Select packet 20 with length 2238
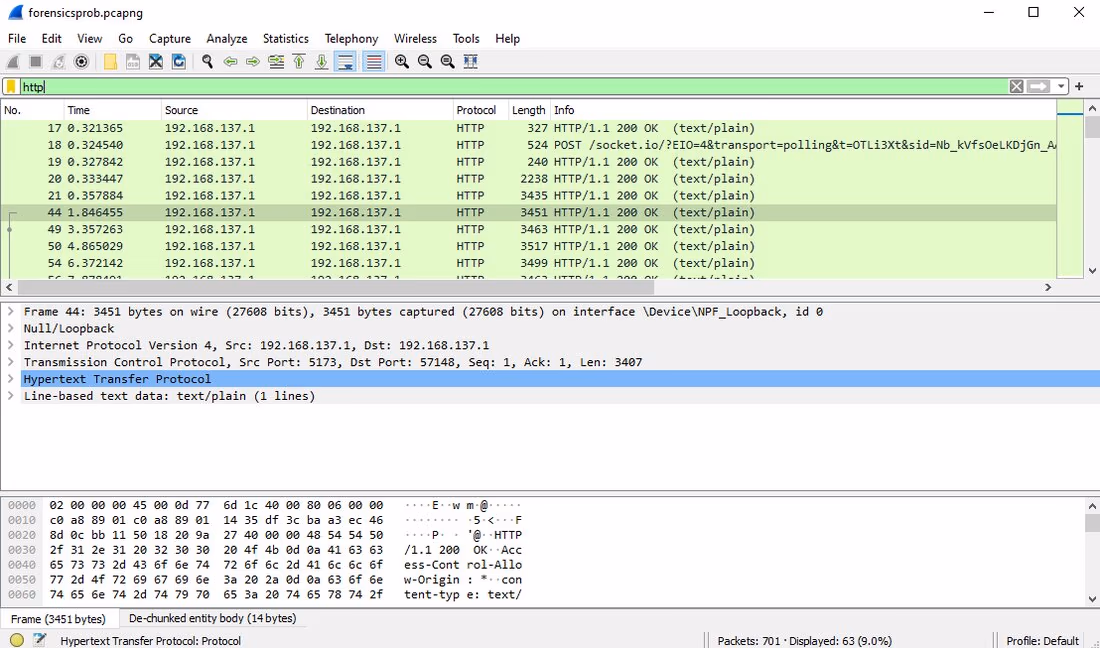Viewport: 1100px width, 648px height. tap(528, 179)
